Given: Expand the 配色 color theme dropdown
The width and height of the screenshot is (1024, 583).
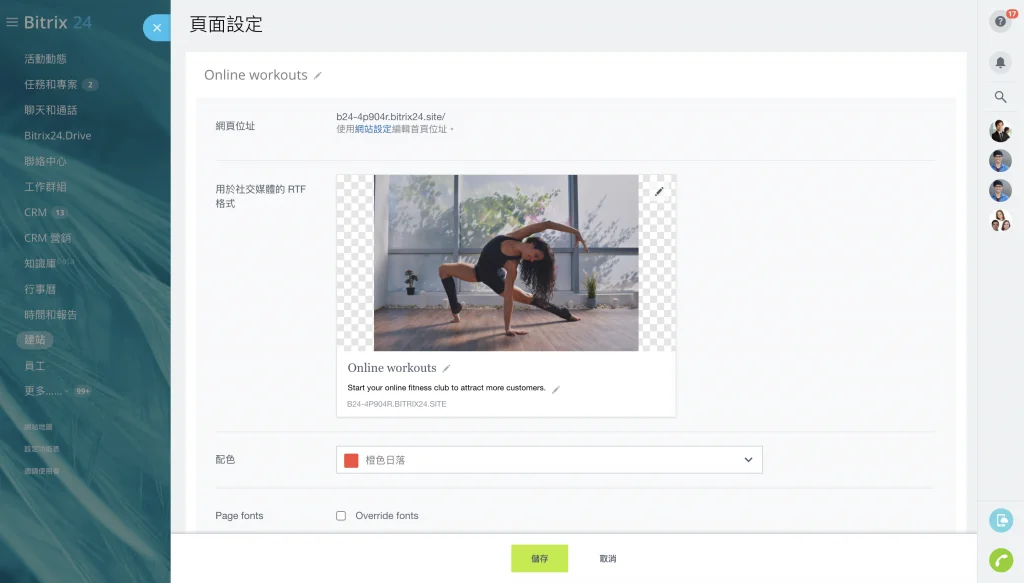Looking at the screenshot, I should [748, 460].
